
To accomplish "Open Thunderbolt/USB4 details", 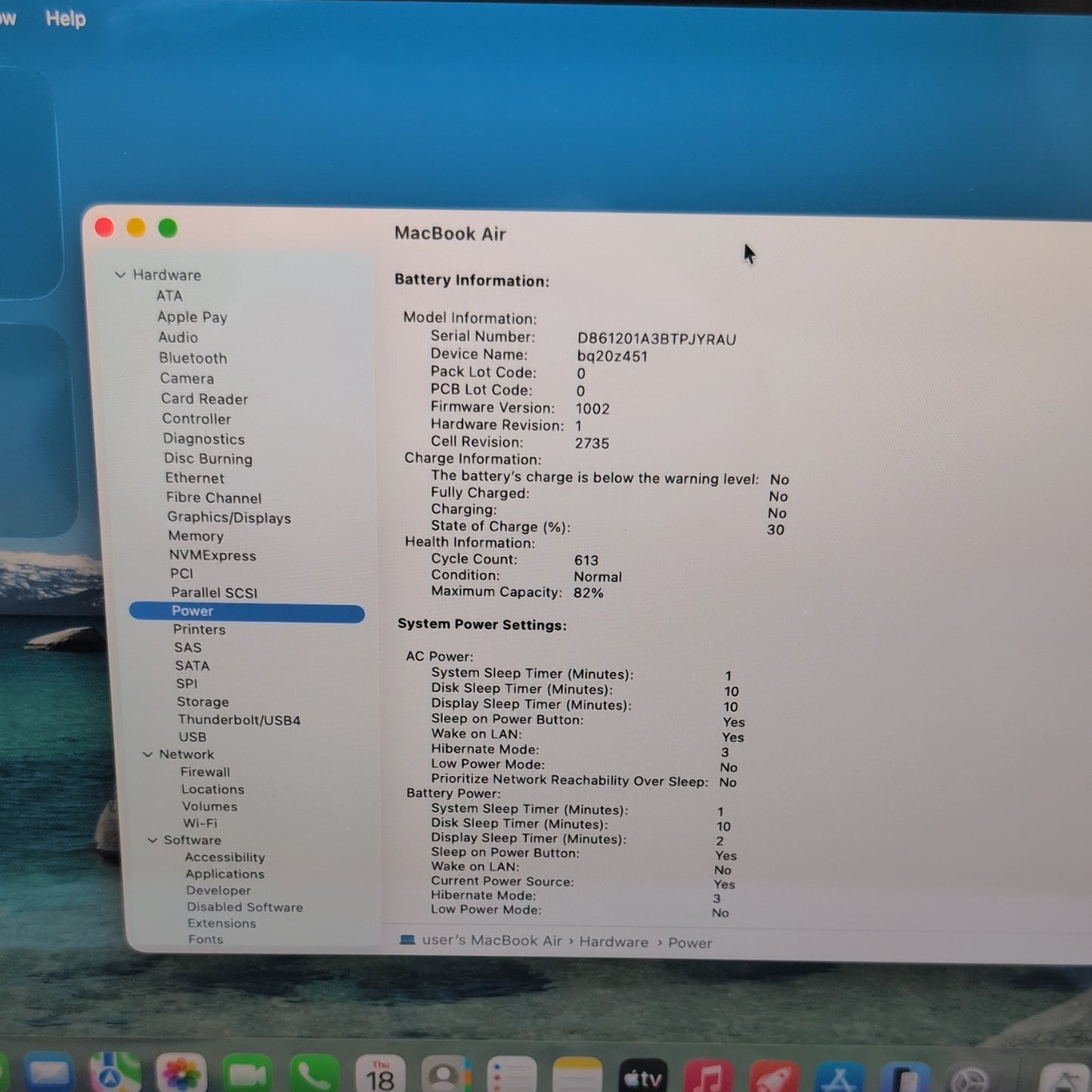I will (x=239, y=720).
